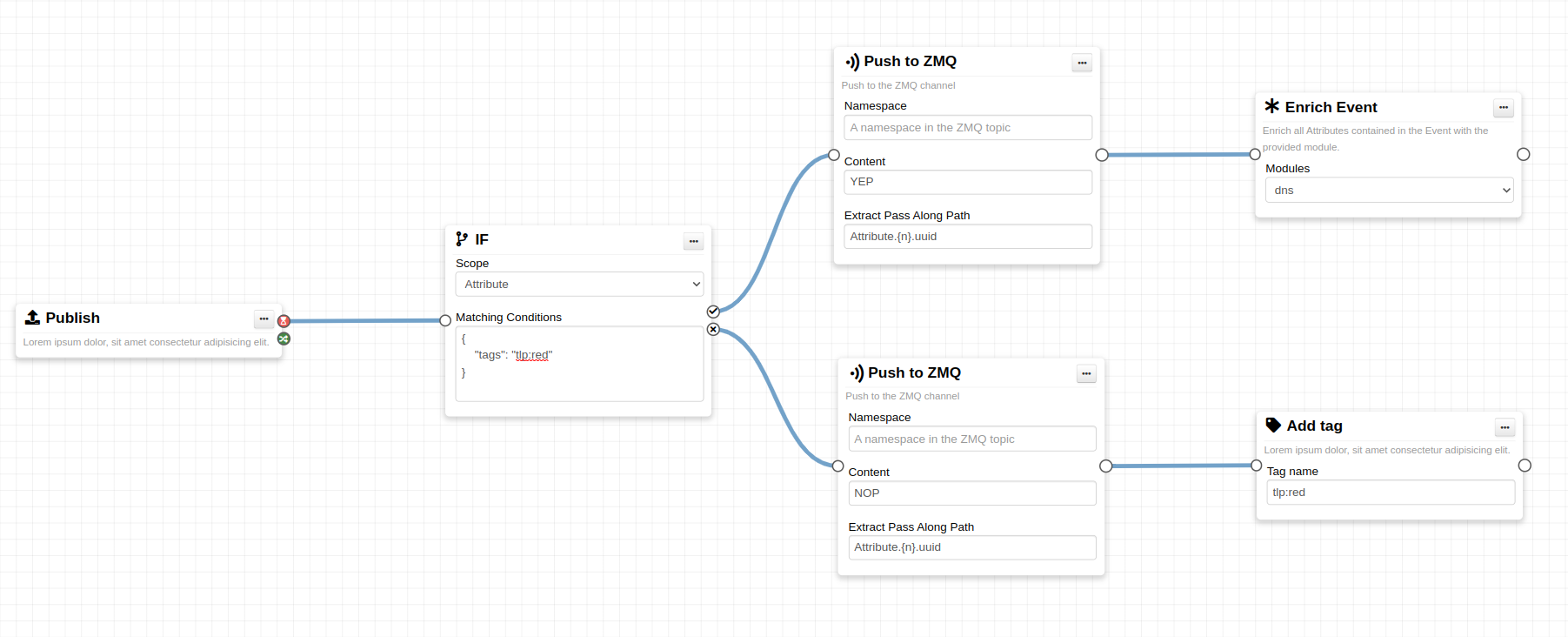Viewport: 1568px width, 637px height.
Task: Open the Scope dropdown showing Attribute
Action: click(x=579, y=285)
